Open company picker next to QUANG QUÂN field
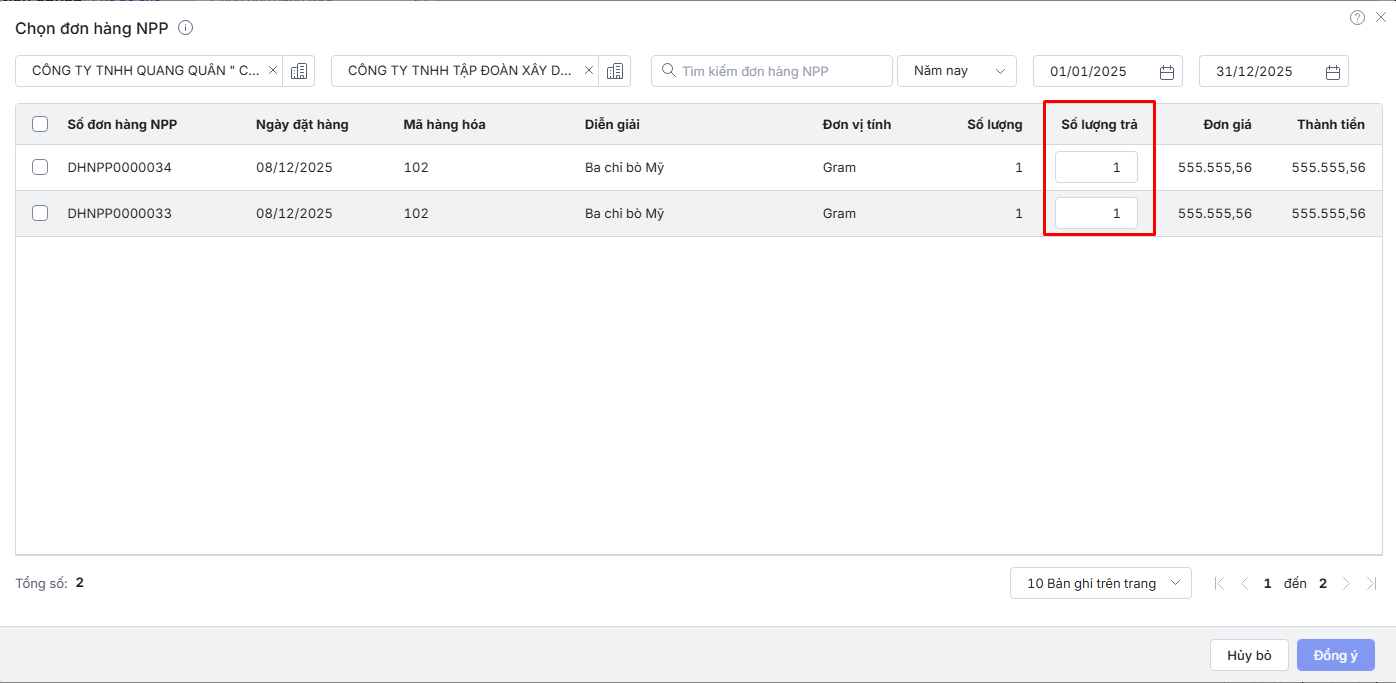The width and height of the screenshot is (1396, 683). (x=299, y=71)
